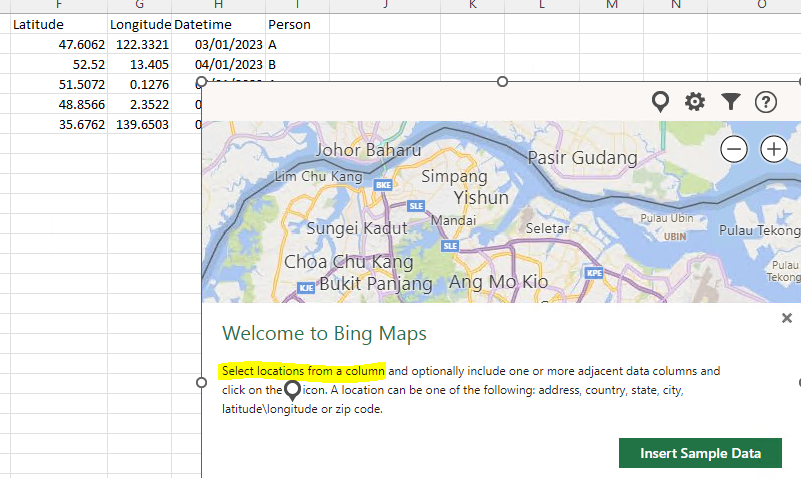Select cell with latitude 35.6762
801x478 pixels.
click(x=59, y=124)
